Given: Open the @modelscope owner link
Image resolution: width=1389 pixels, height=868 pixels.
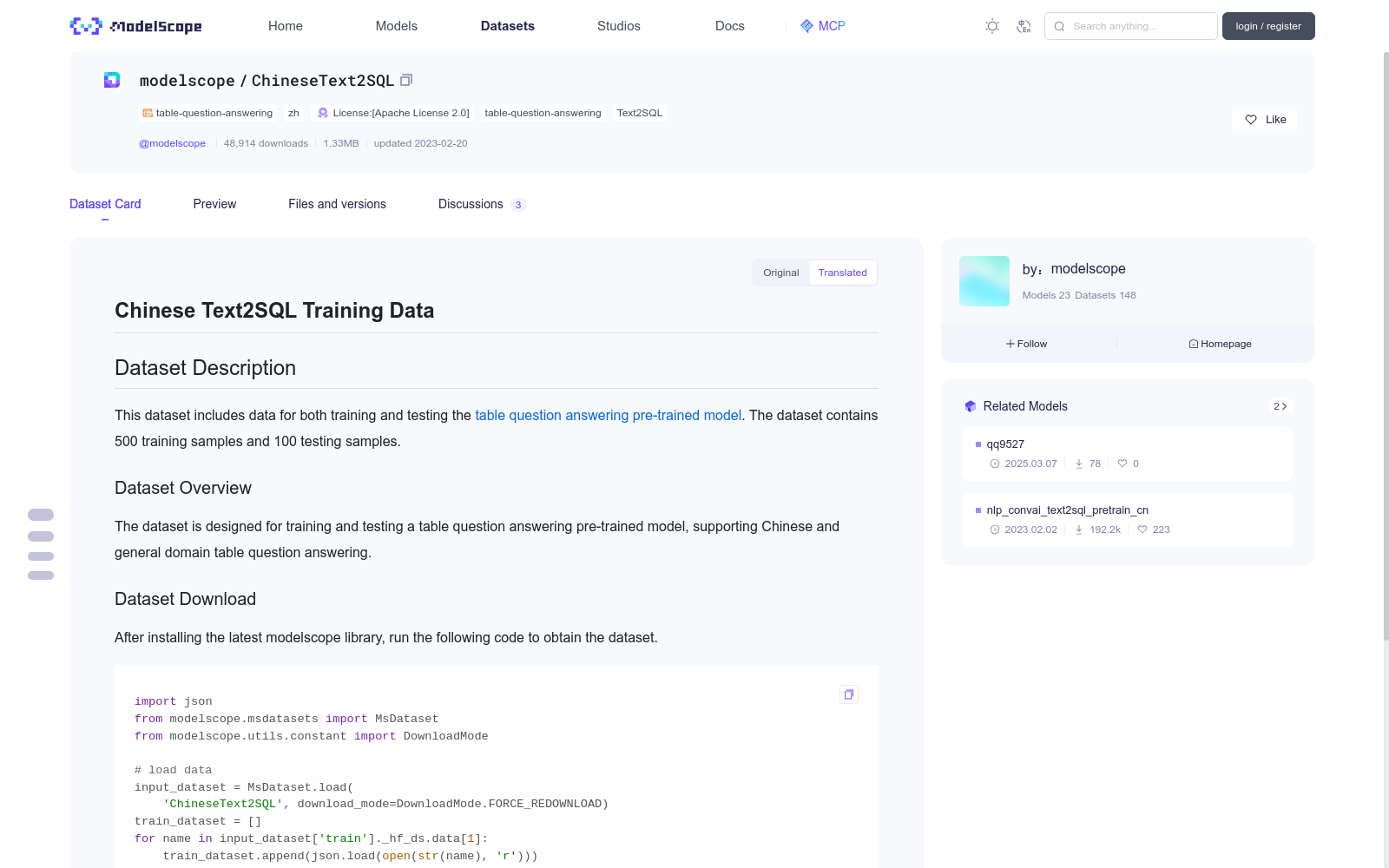Looking at the screenshot, I should tap(172, 143).
